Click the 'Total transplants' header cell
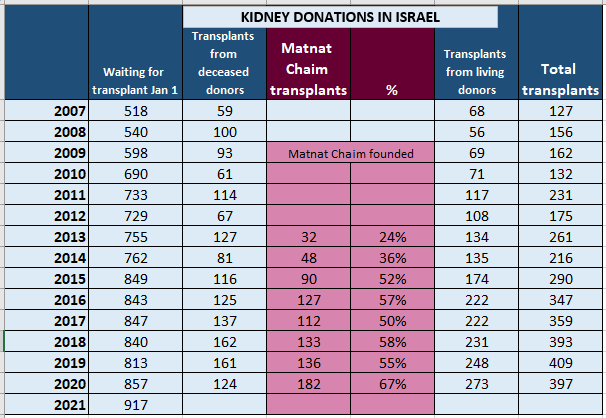The height and width of the screenshot is (418, 606). point(560,78)
